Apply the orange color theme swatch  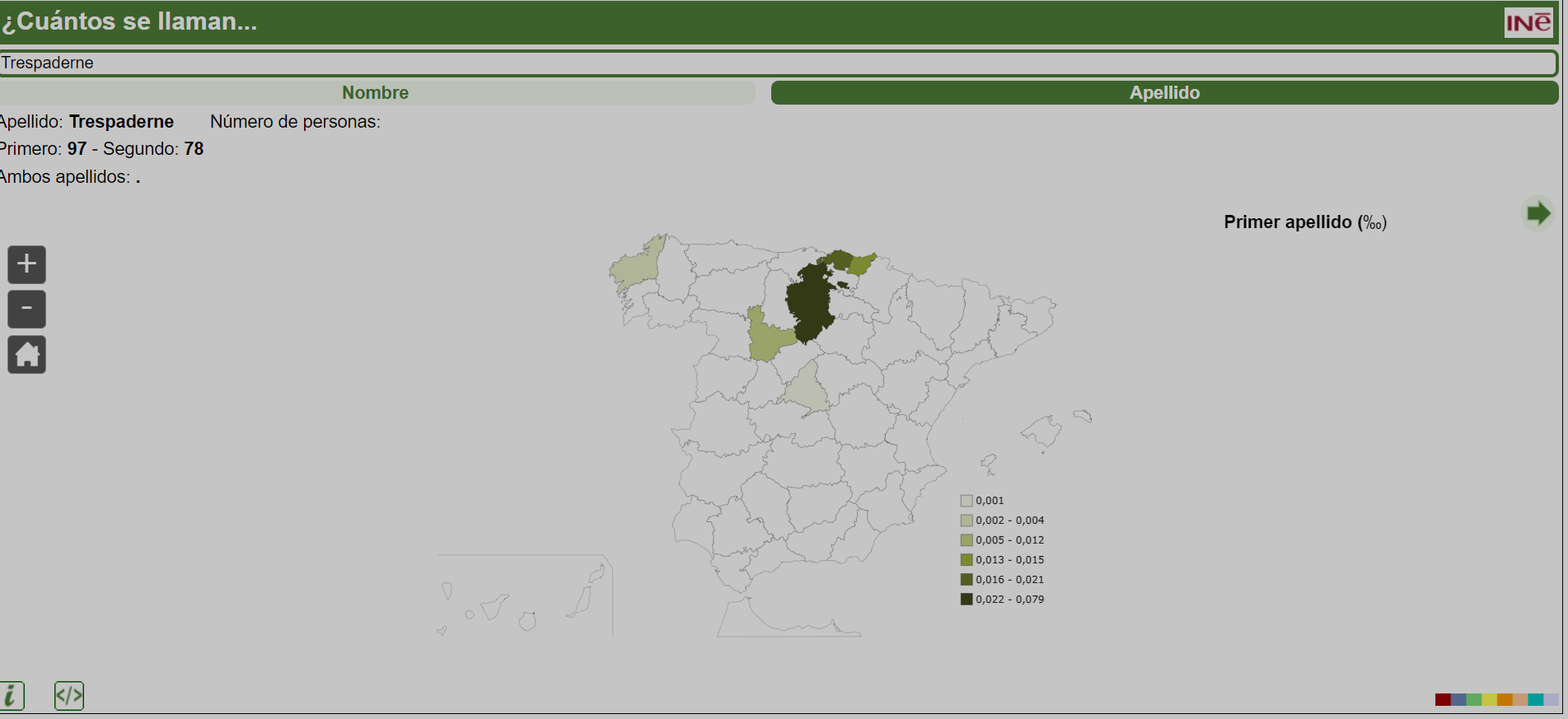[x=1505, y=700]
